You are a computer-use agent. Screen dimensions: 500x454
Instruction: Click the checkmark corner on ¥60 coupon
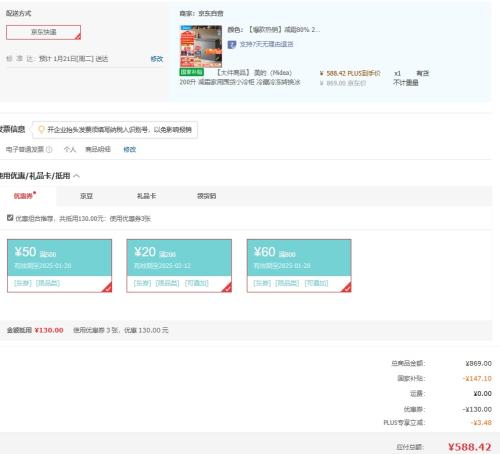[347, 288]
